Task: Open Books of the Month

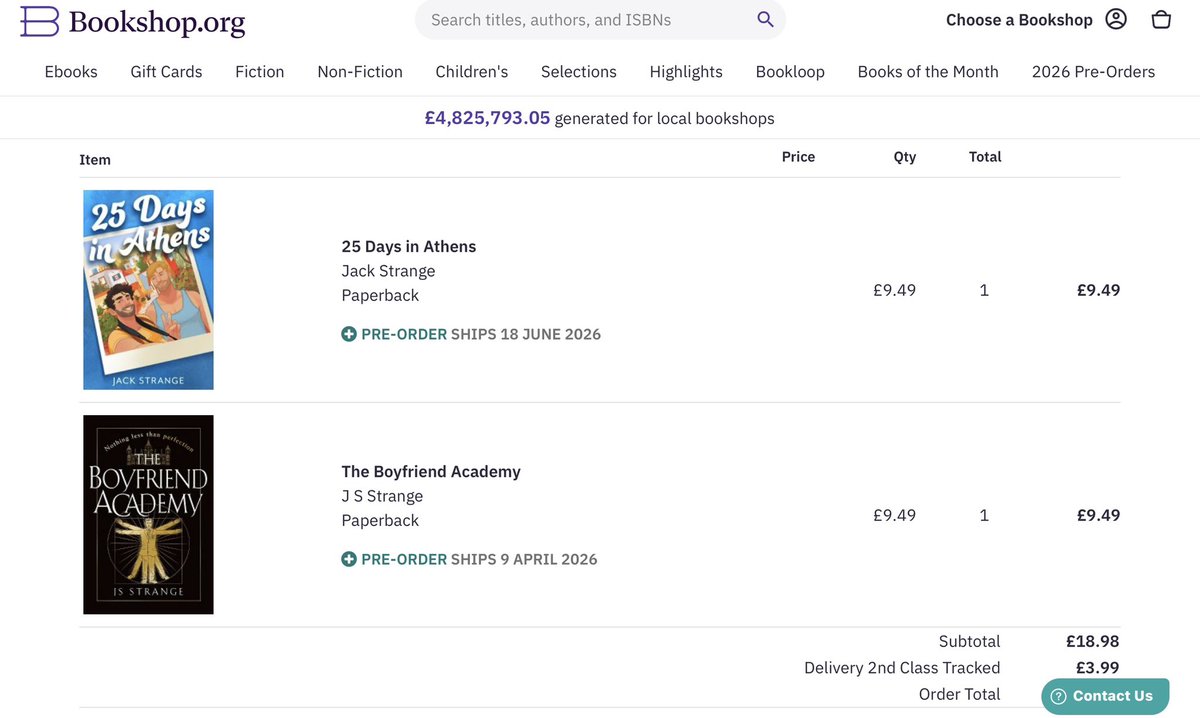Action: pos(928,71)
